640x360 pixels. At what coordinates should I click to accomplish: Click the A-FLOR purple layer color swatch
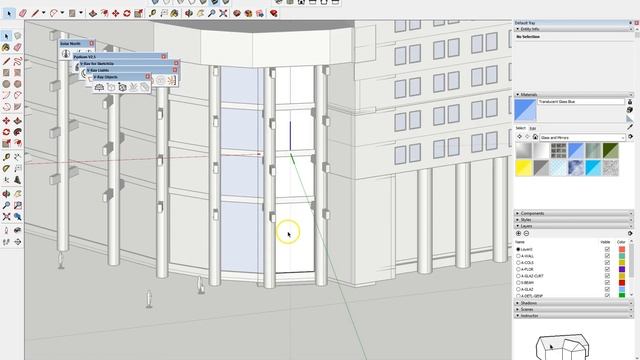pyautogui.click(x=622, y=269)
